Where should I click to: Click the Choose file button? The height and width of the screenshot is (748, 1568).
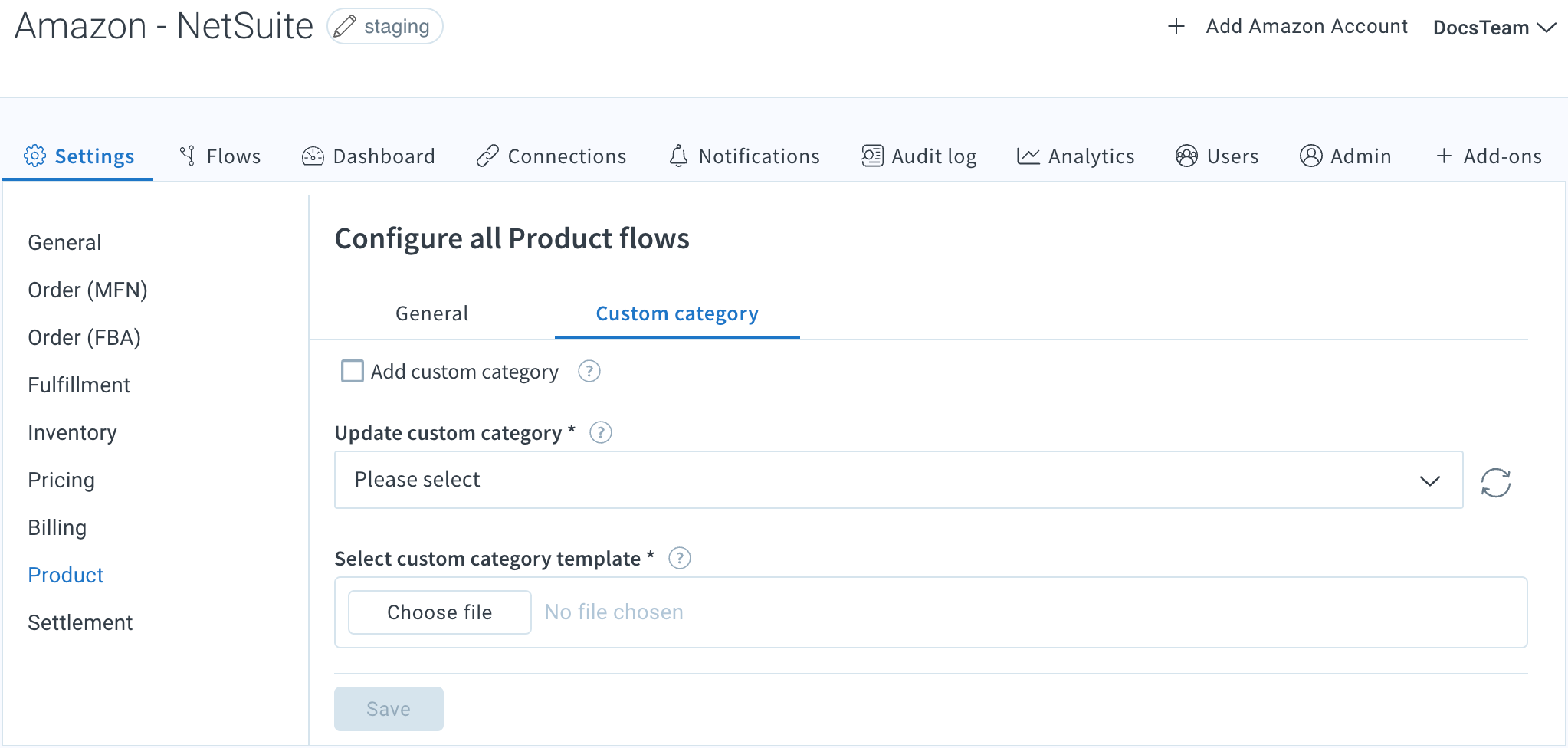440,612
